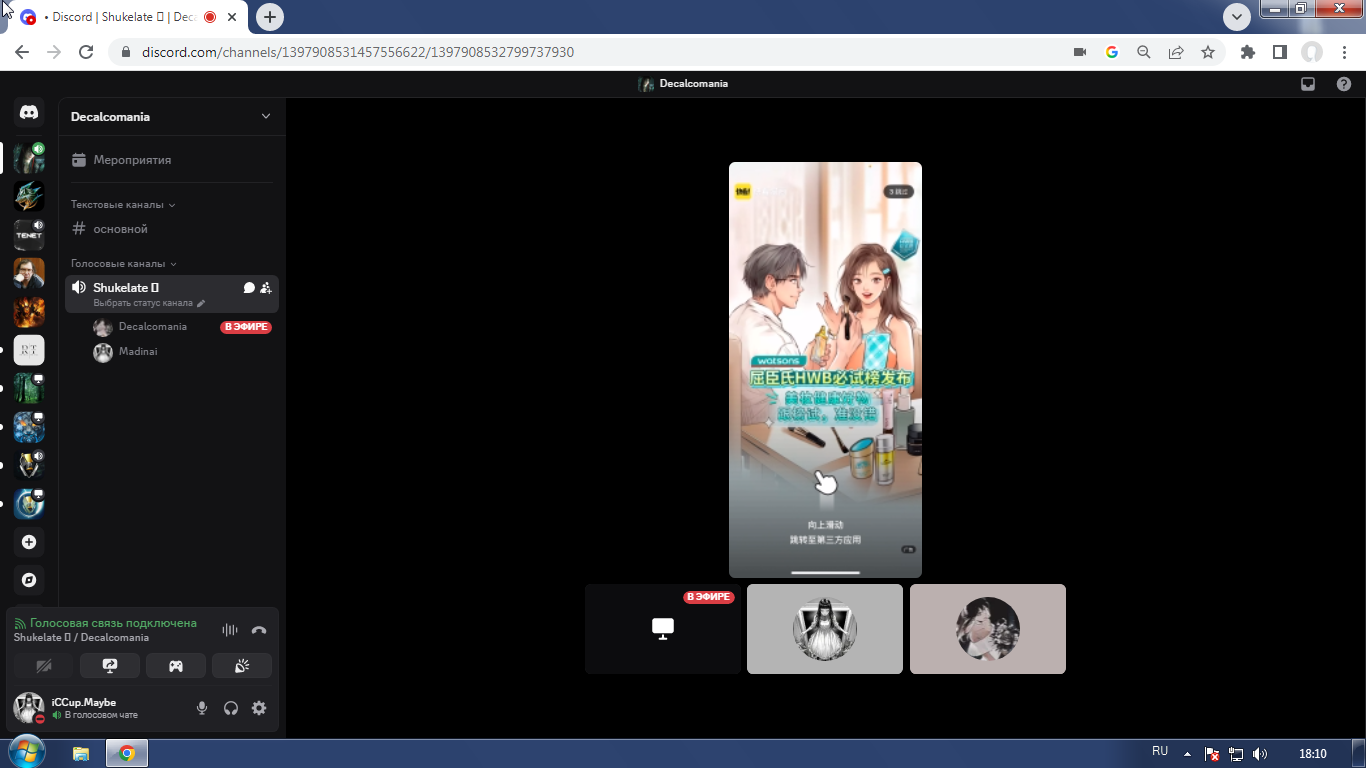Click the main stream video

tap(825, 370)
